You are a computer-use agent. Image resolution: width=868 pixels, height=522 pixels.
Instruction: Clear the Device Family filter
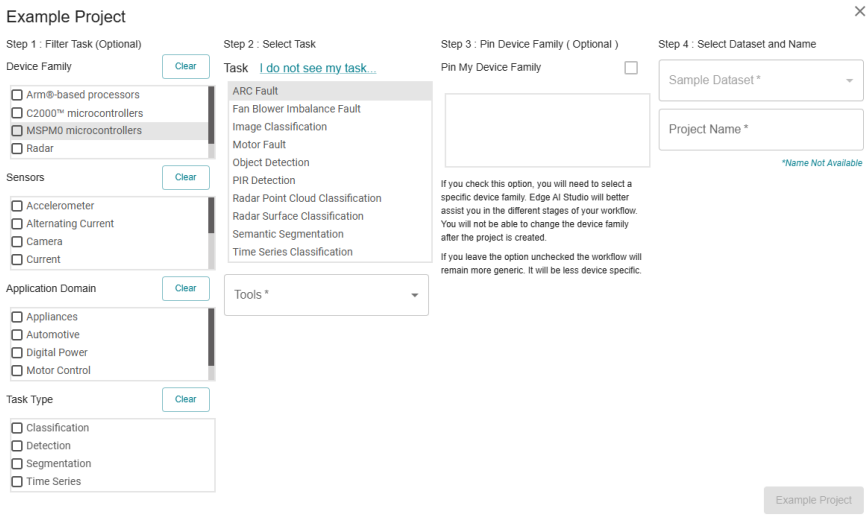(x=186, y=67)
